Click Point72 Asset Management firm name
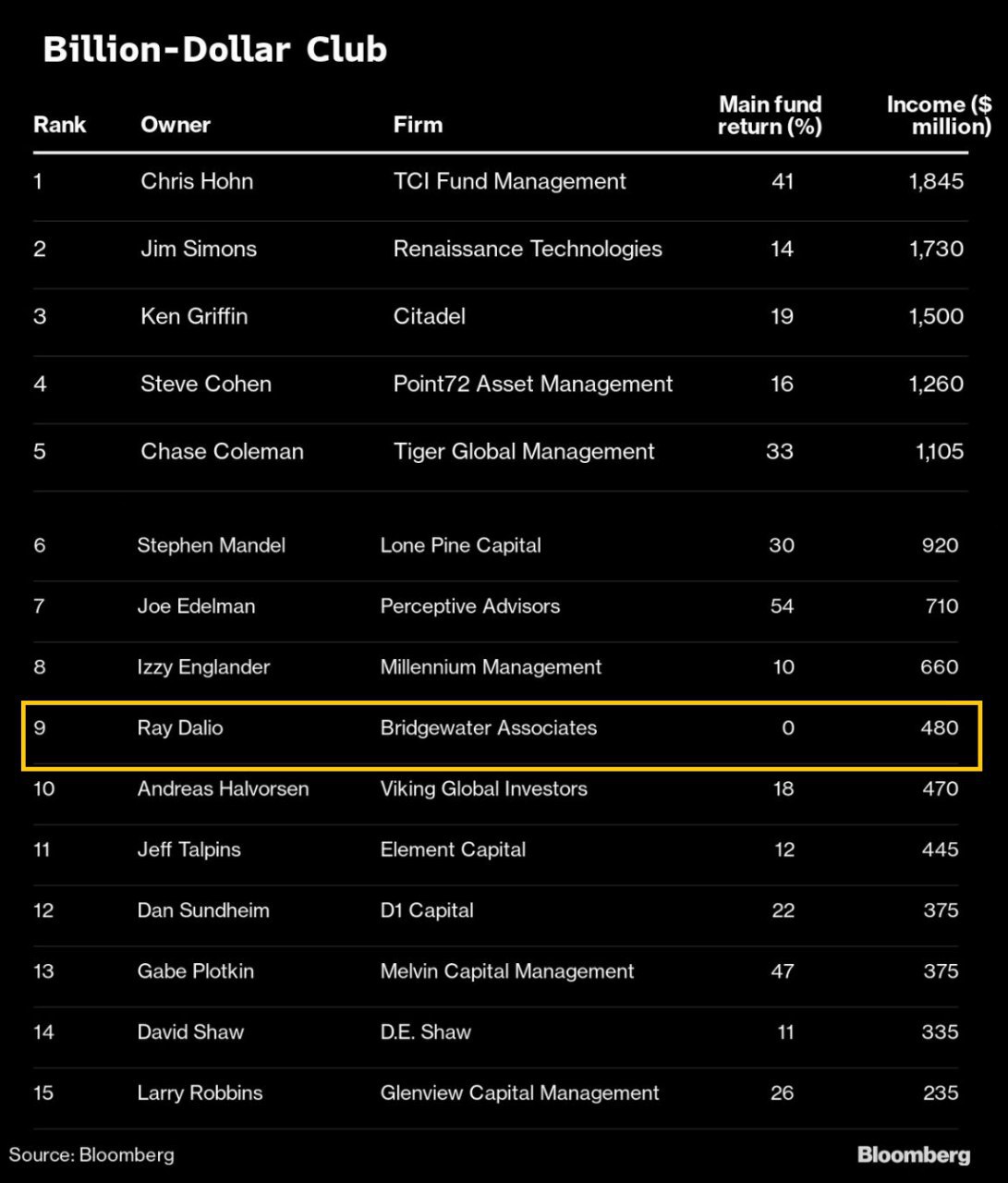This screenshot has height=1183, width=1008. point(533,384)
